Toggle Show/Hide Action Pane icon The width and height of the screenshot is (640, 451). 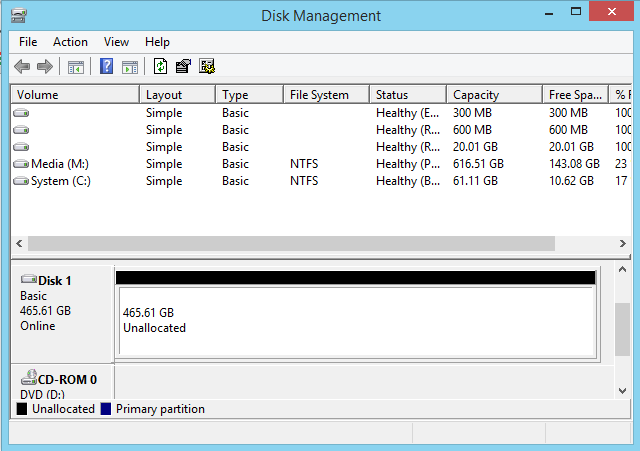coord(130,67)
